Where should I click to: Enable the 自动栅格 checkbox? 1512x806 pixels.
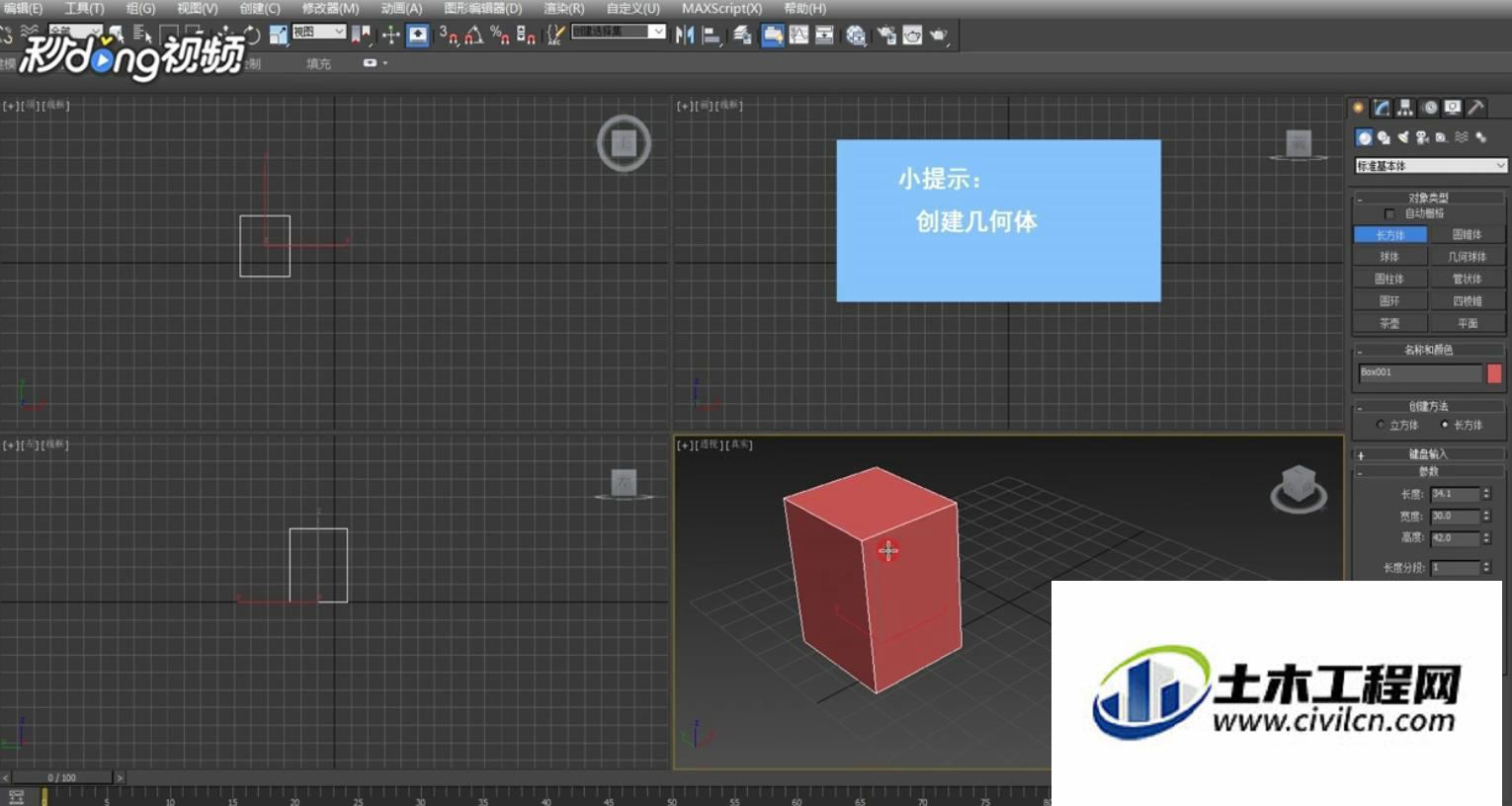coord(1389,213)
